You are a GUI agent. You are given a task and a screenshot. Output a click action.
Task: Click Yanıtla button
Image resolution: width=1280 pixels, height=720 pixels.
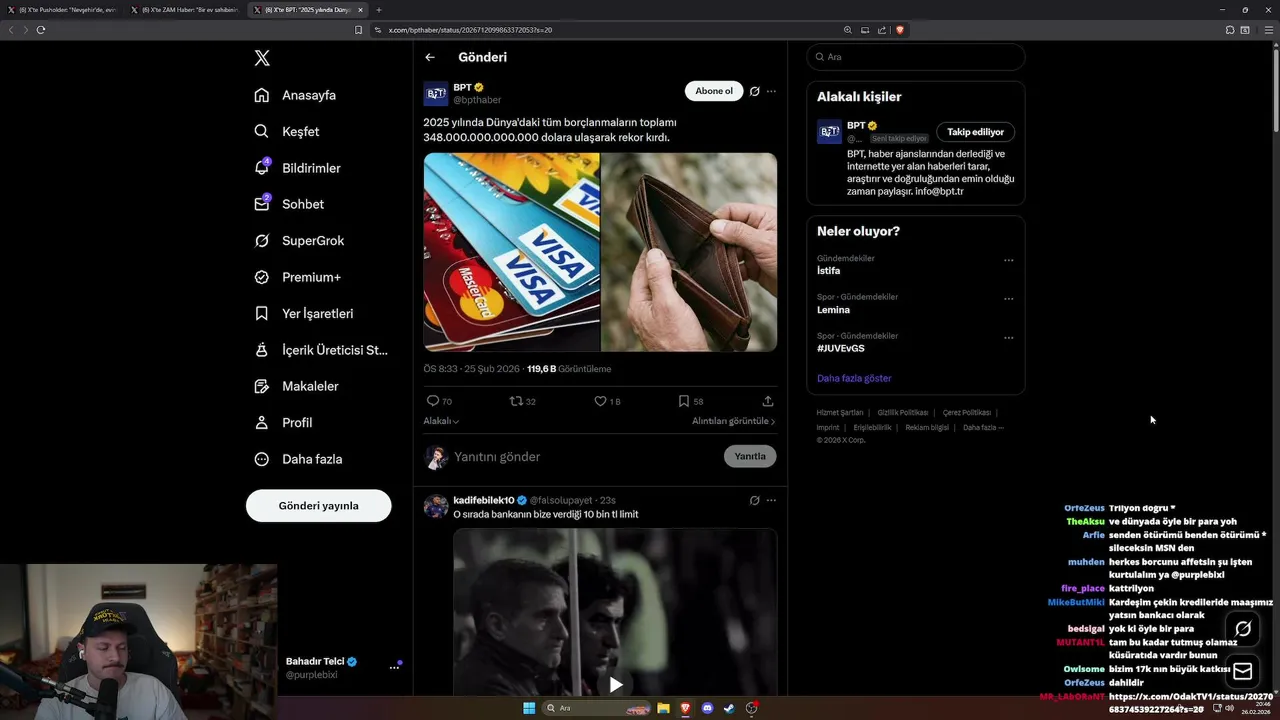point(750,456)
